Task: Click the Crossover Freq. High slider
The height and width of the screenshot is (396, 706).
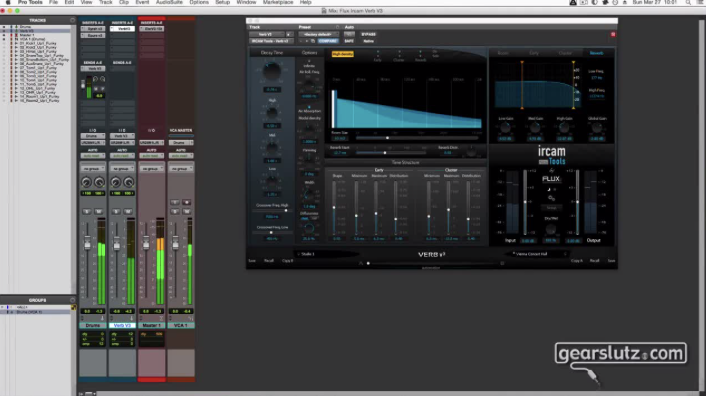Action: [x=272, y=210]
